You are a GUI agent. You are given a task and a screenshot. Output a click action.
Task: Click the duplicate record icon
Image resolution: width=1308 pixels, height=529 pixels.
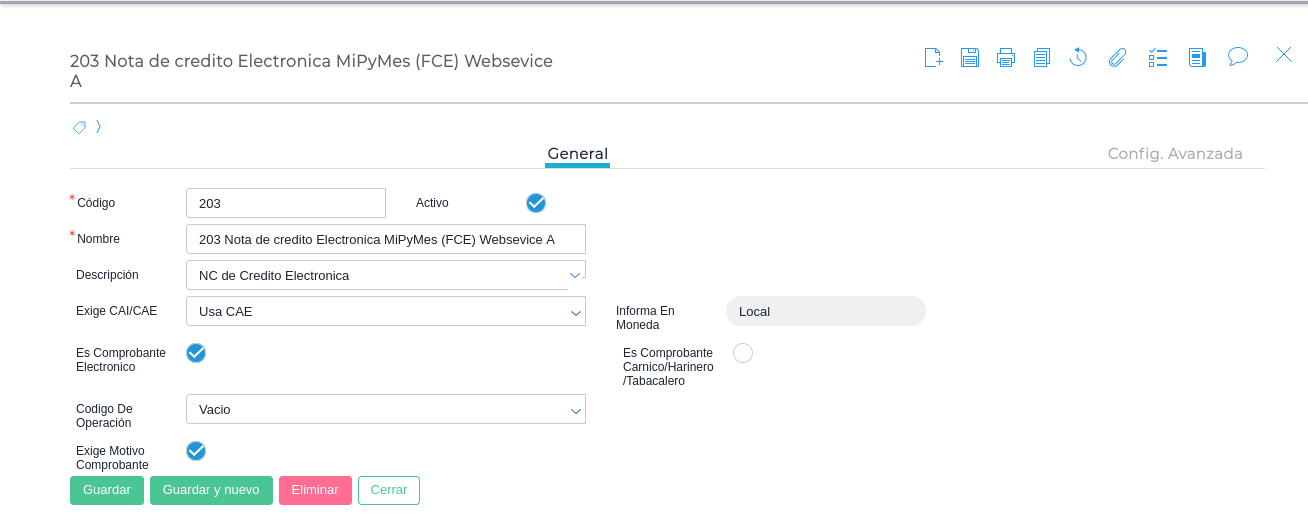tap(1042, 57)
